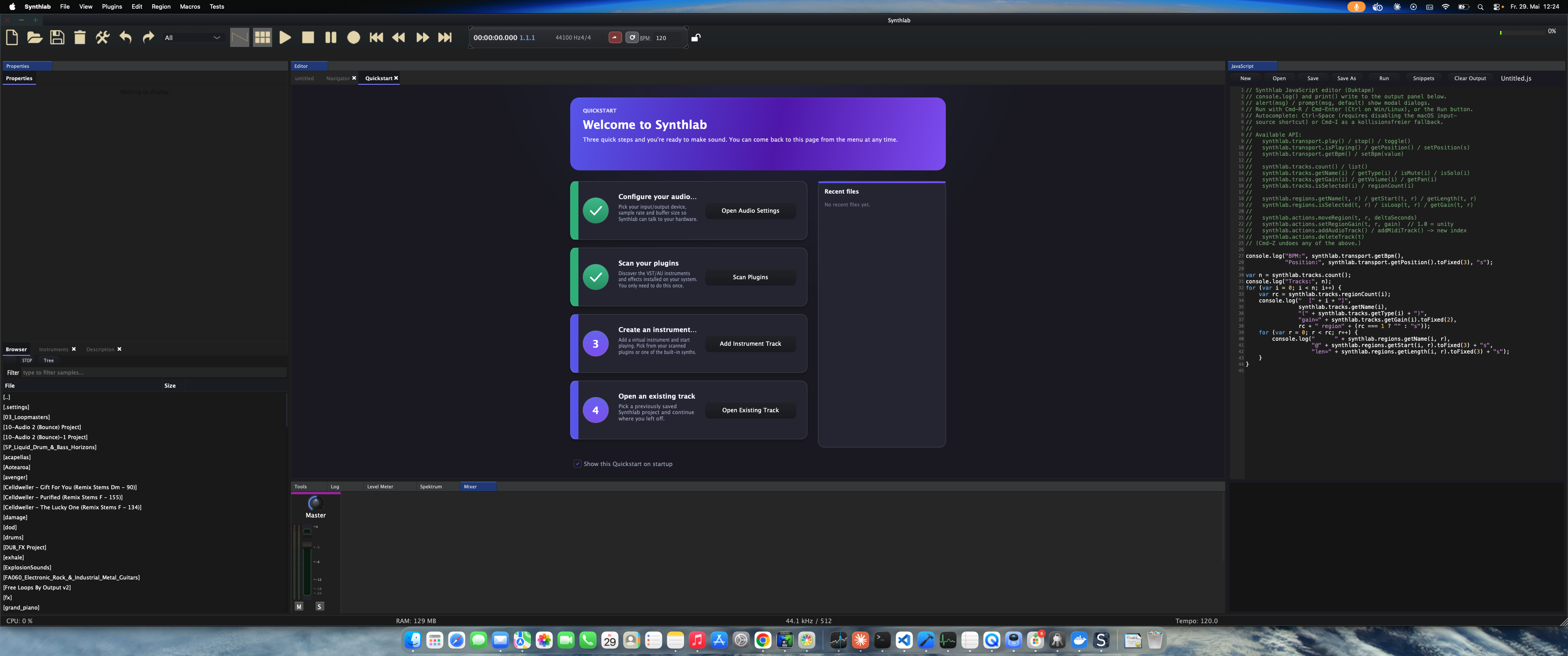Viewport: 1568px width, 656px height.
Task: Uncheck Show this Quickstart on startup
Action: pyautogui.click(x=577, y=464)
